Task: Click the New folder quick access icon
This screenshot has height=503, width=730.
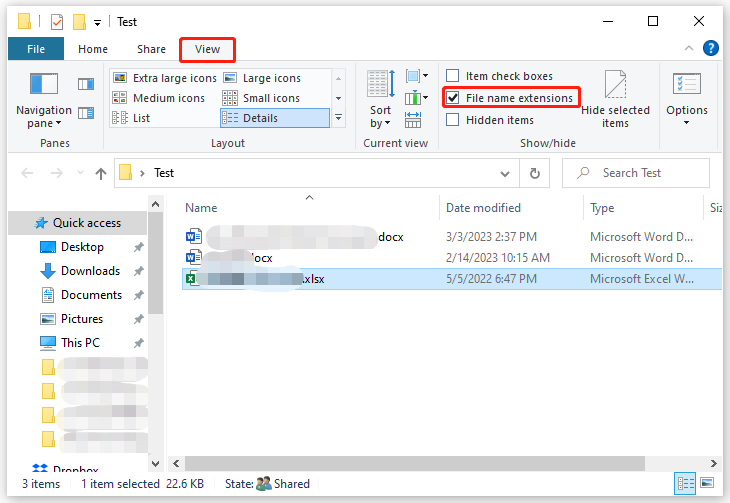Action: pyautogui.click(x=80, y=21)
